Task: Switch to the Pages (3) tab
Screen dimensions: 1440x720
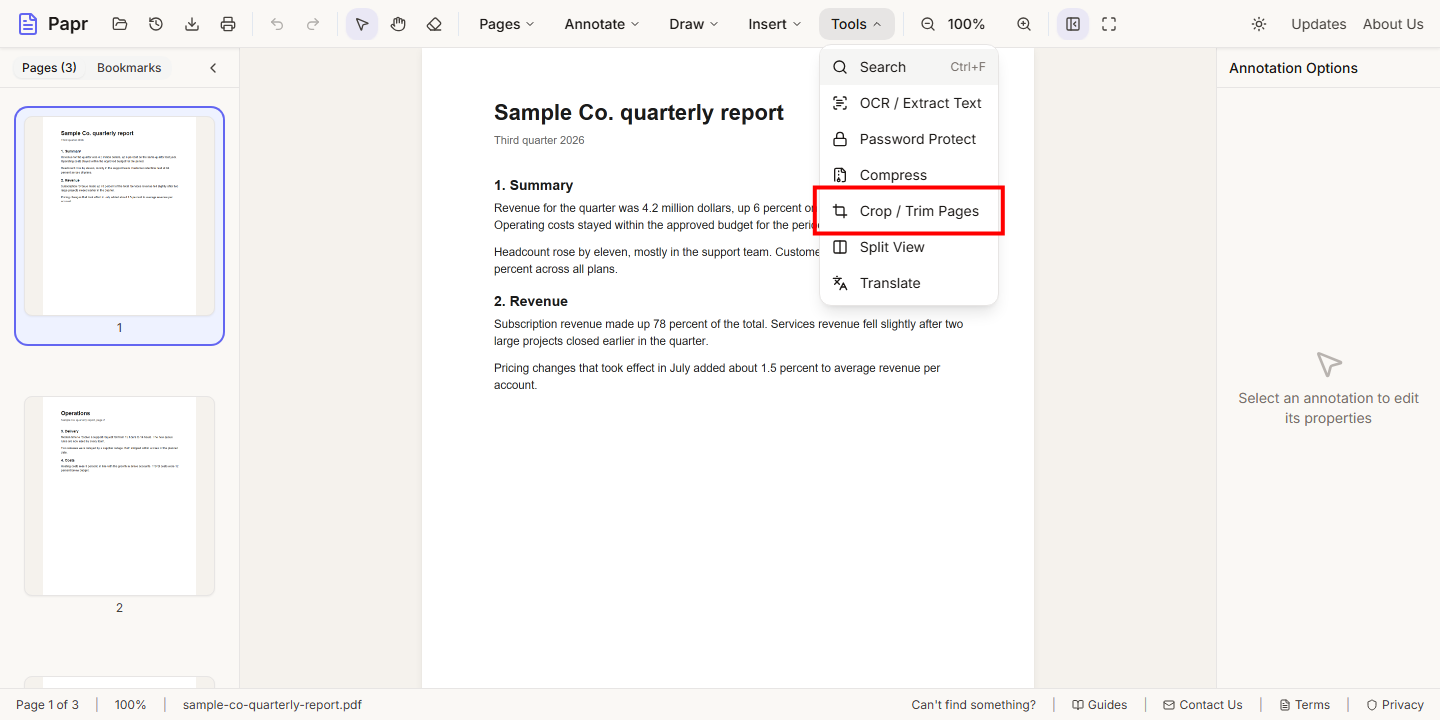Action: (49, 68)
